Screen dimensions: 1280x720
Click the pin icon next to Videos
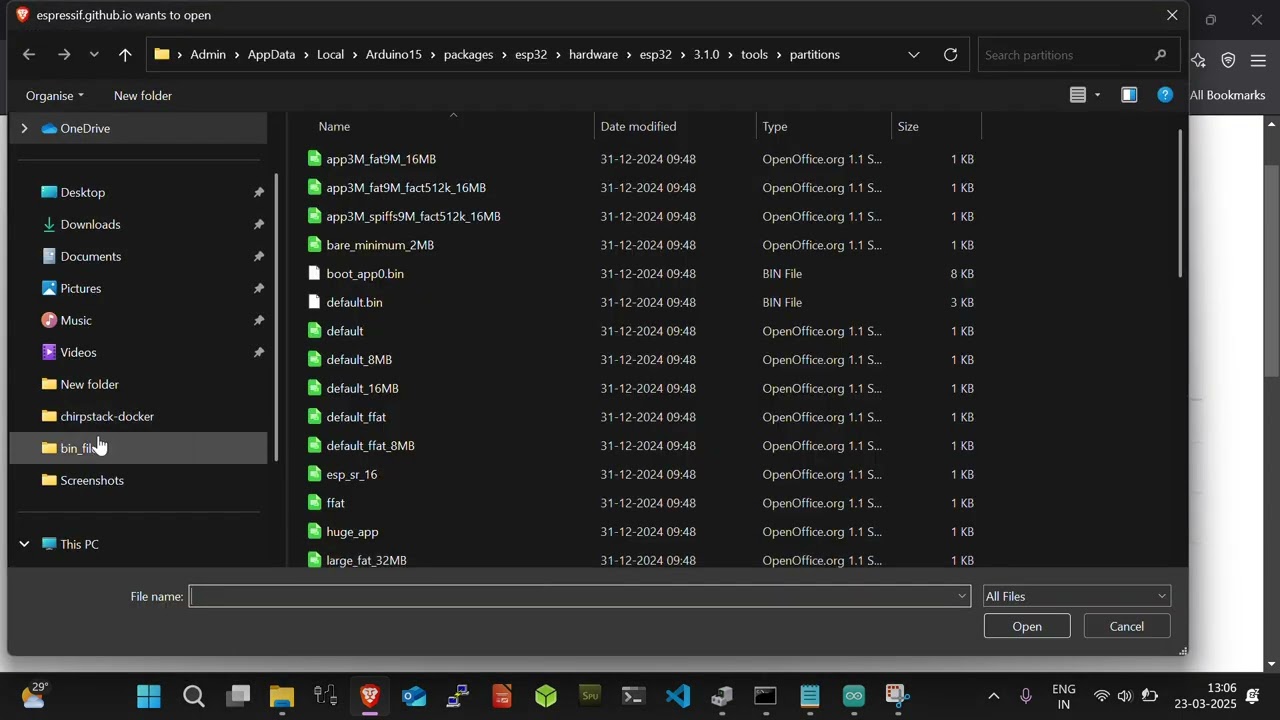258,352
